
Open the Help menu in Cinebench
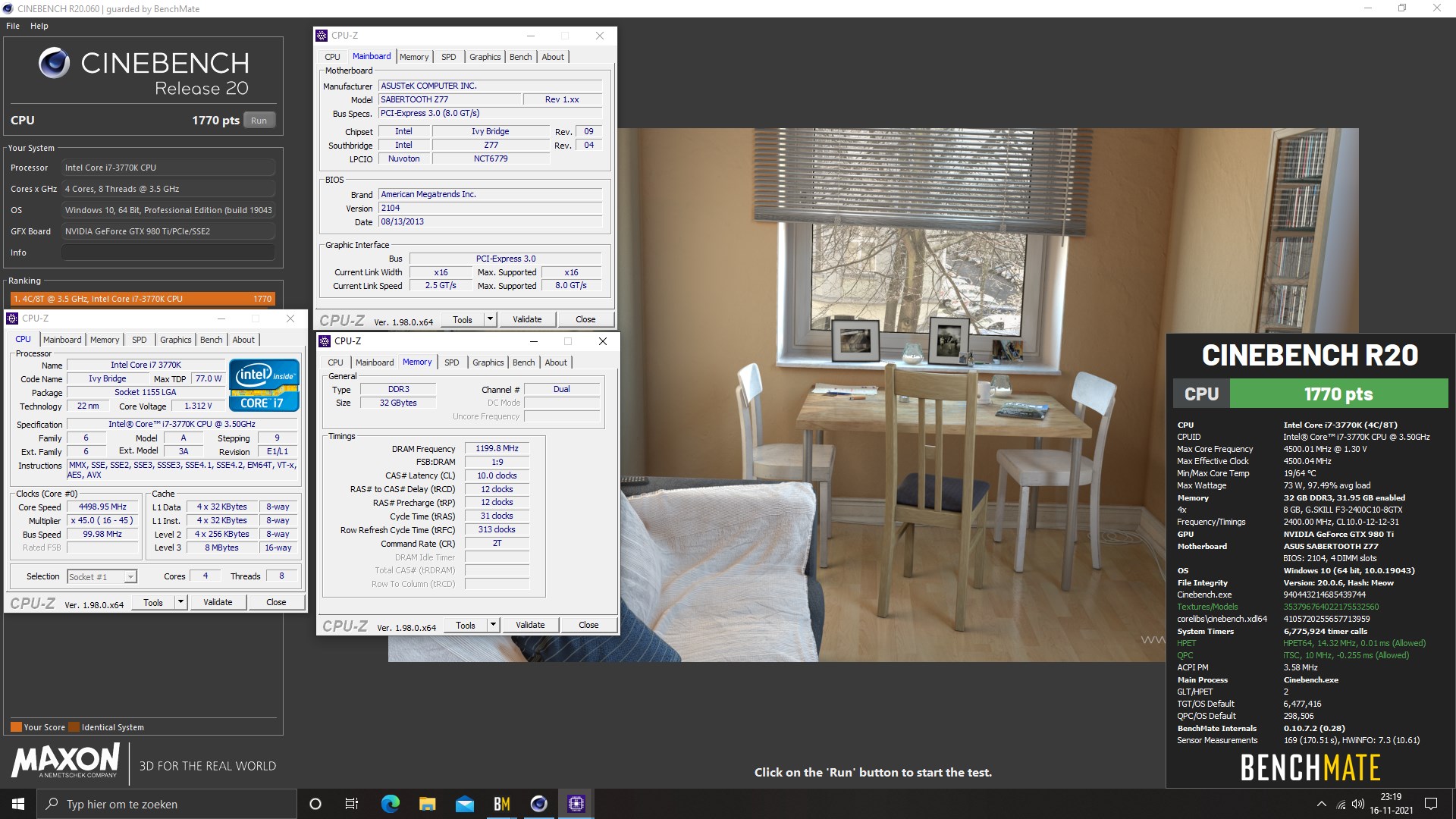39,26
